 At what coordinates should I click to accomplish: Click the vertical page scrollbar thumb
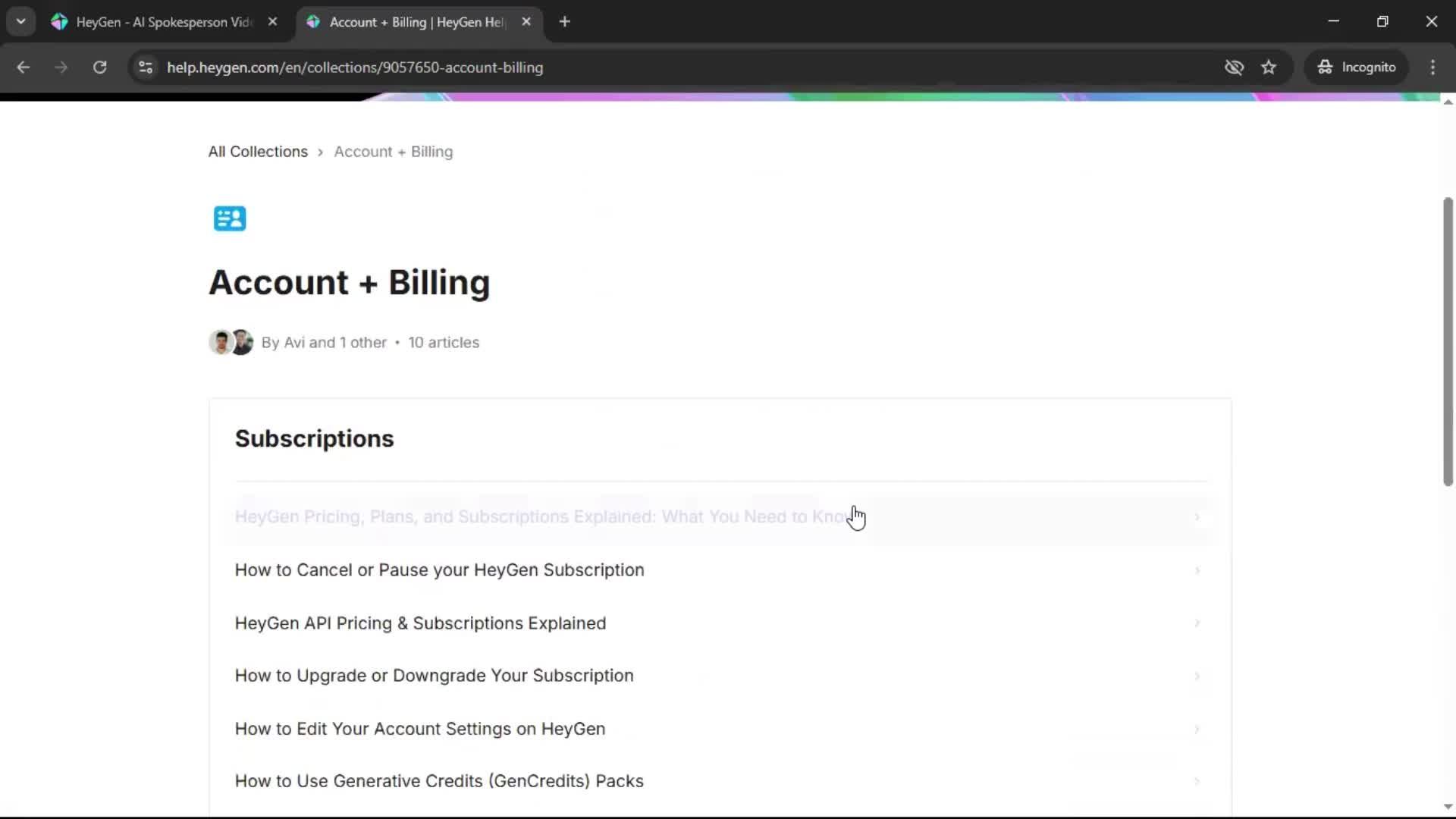1448,341
